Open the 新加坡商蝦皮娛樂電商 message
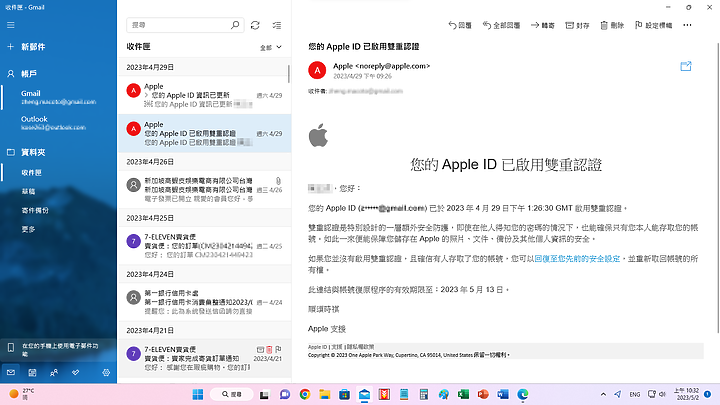The image size is (720, 405). pyautogui.click(x=204, y=190)
